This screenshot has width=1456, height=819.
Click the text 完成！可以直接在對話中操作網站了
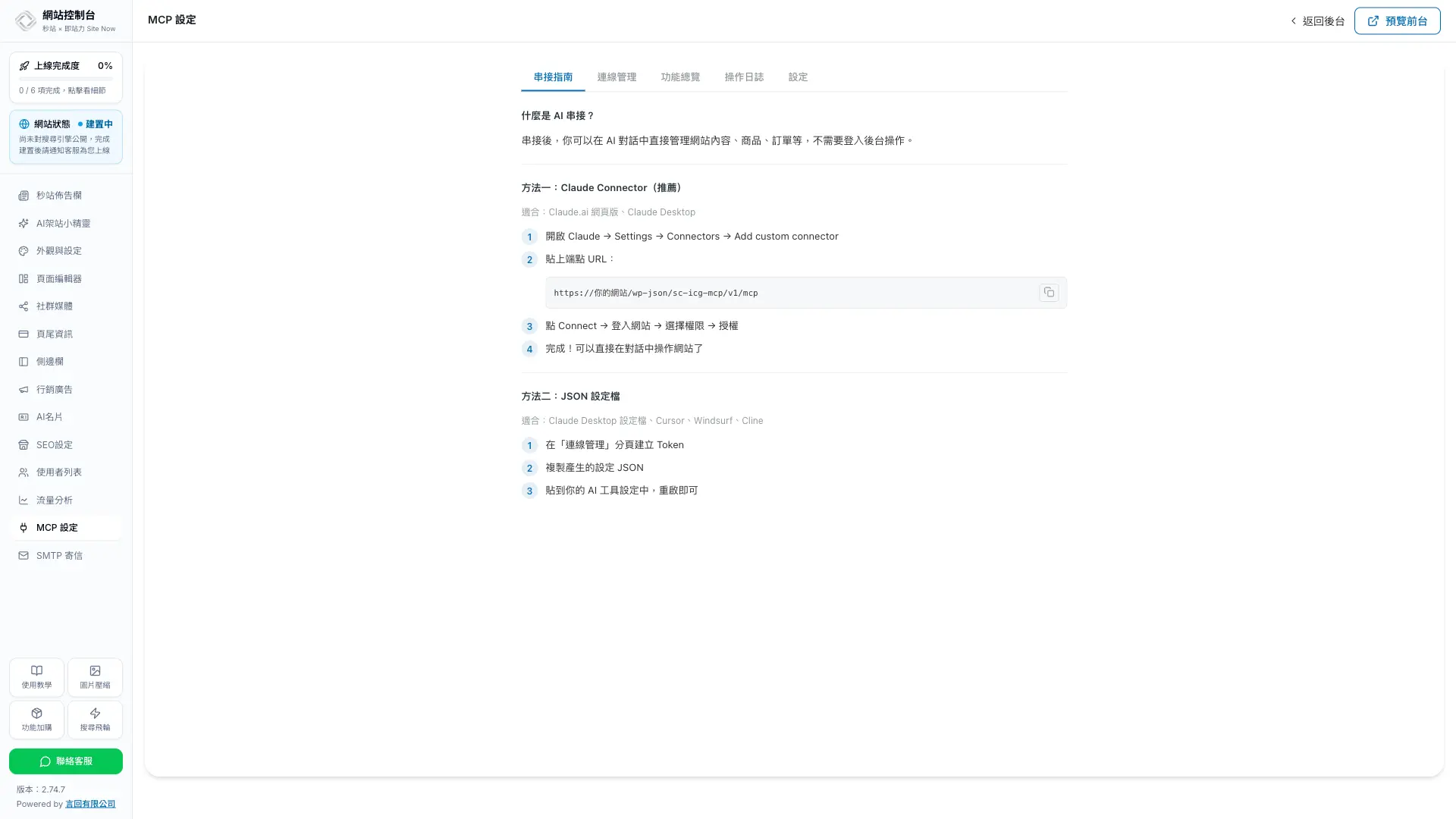coord(624,349)
